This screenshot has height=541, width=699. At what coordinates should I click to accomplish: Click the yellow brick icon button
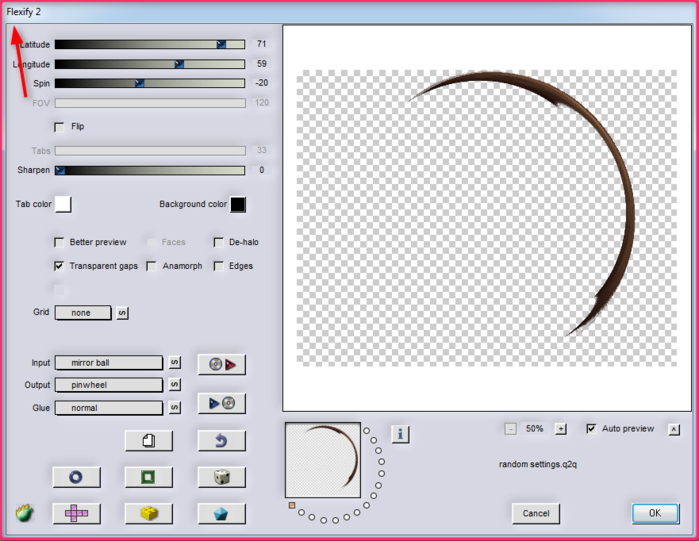click(149, 514)
